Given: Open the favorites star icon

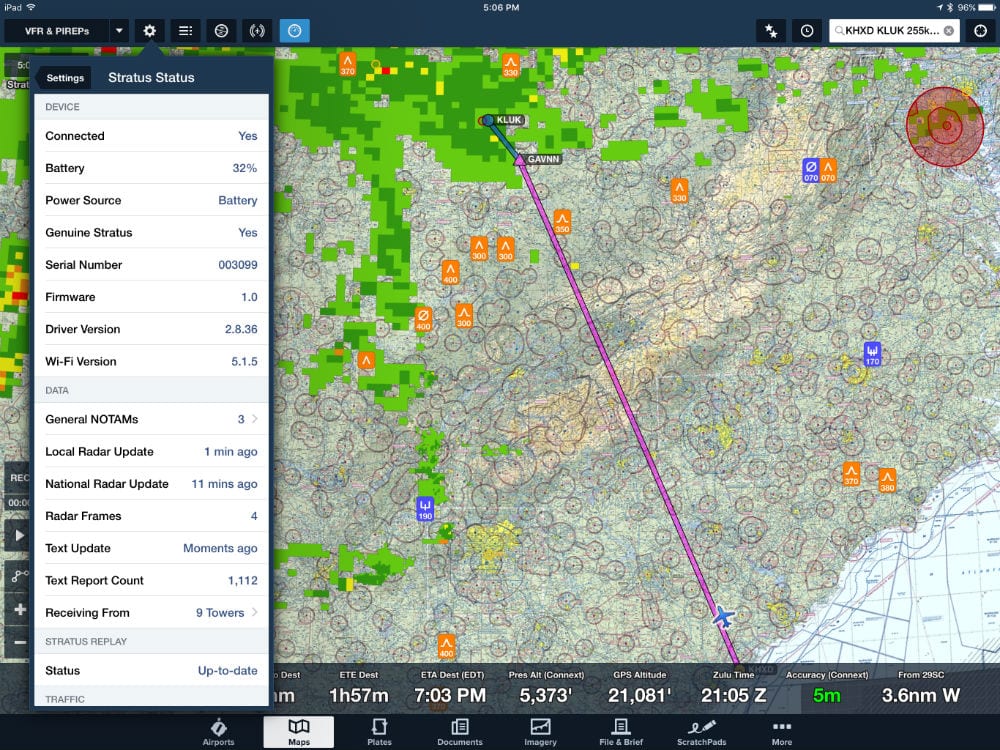Looking at the screenshot, I should 771,31.
